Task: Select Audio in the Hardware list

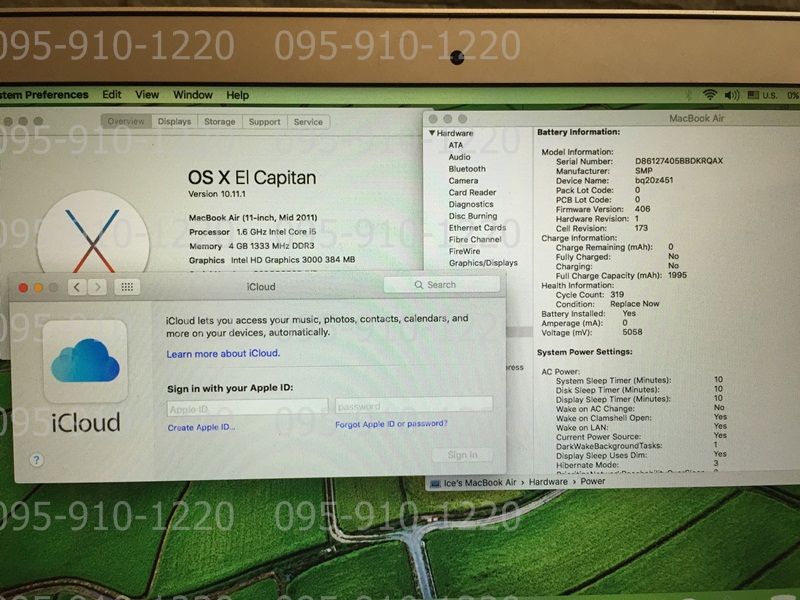Action: tap(459, 157)
